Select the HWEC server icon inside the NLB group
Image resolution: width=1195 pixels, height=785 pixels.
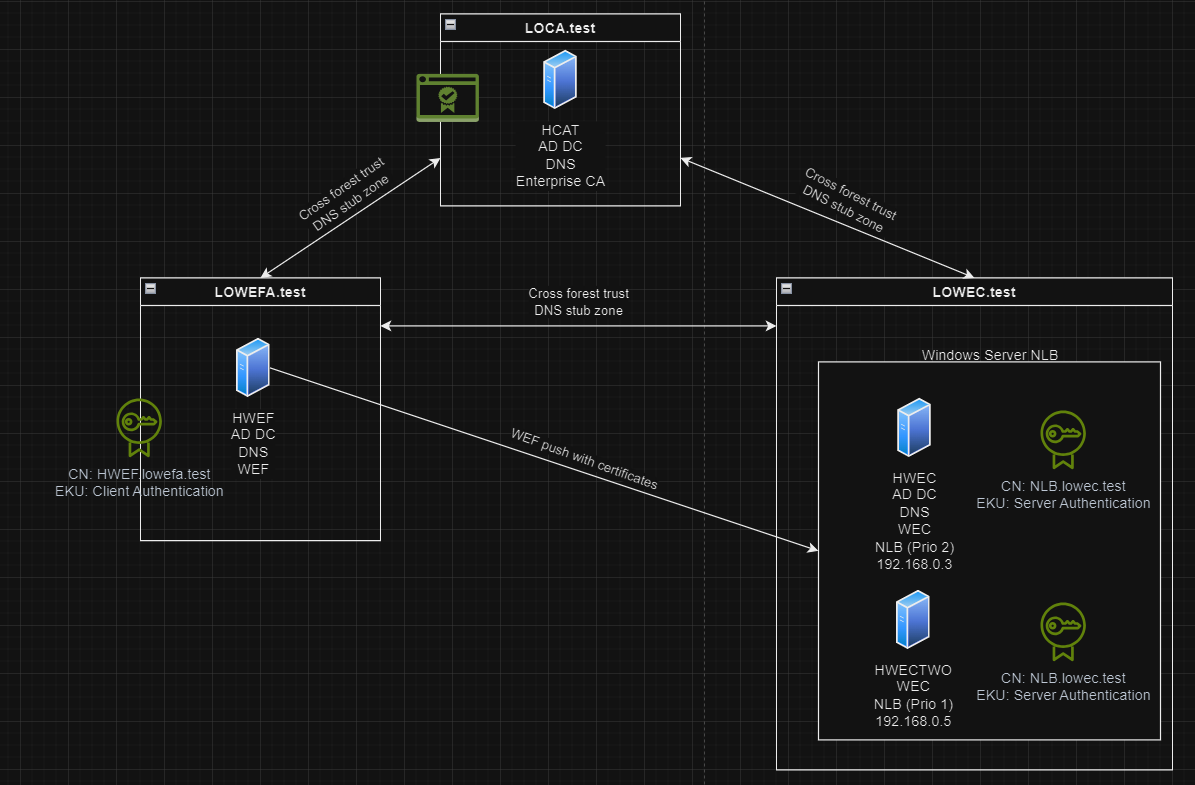pos(913,427)
